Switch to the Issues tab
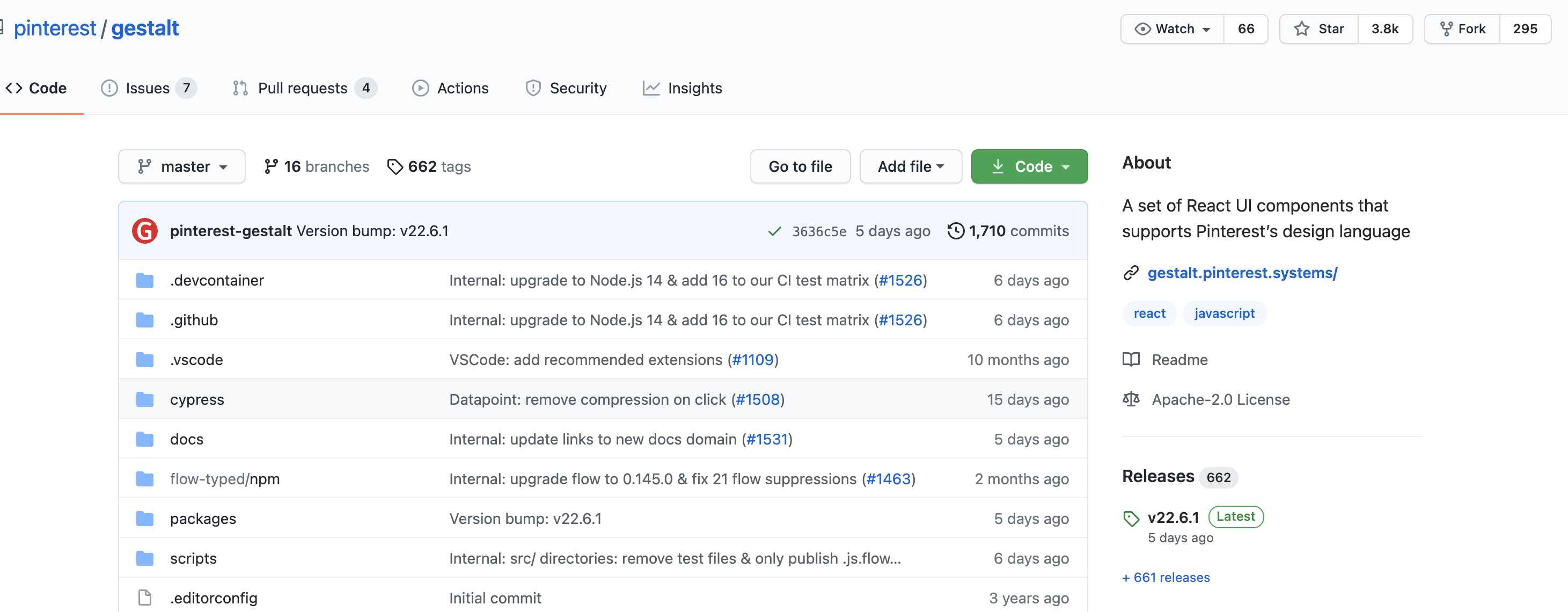This screenshot has height=612, width=1568. (x=148, y=88)
